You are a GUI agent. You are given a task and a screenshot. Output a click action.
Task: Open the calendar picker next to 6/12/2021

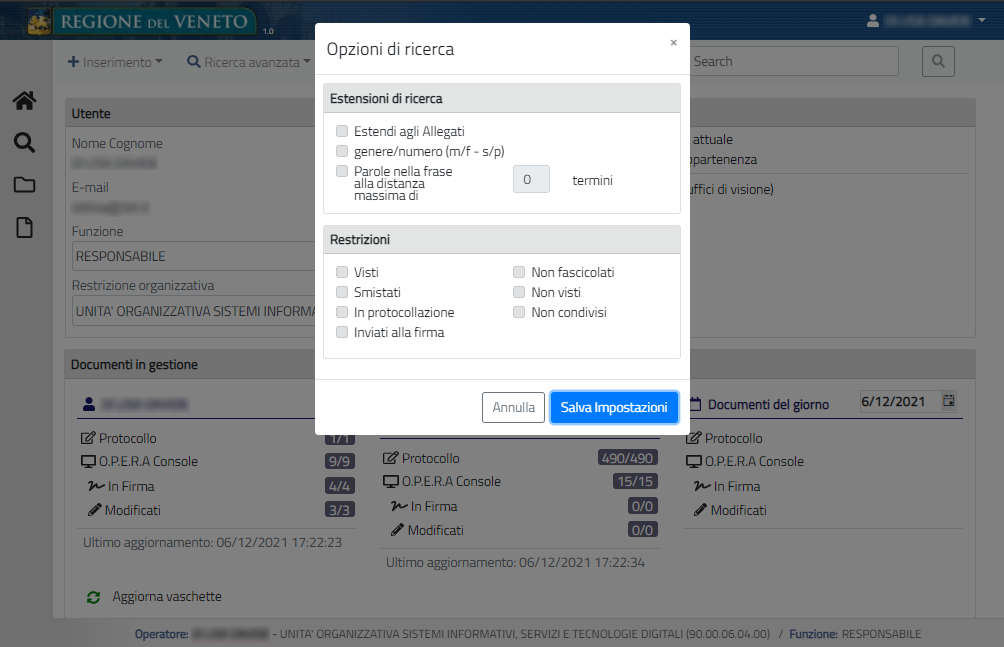point(949,401)
